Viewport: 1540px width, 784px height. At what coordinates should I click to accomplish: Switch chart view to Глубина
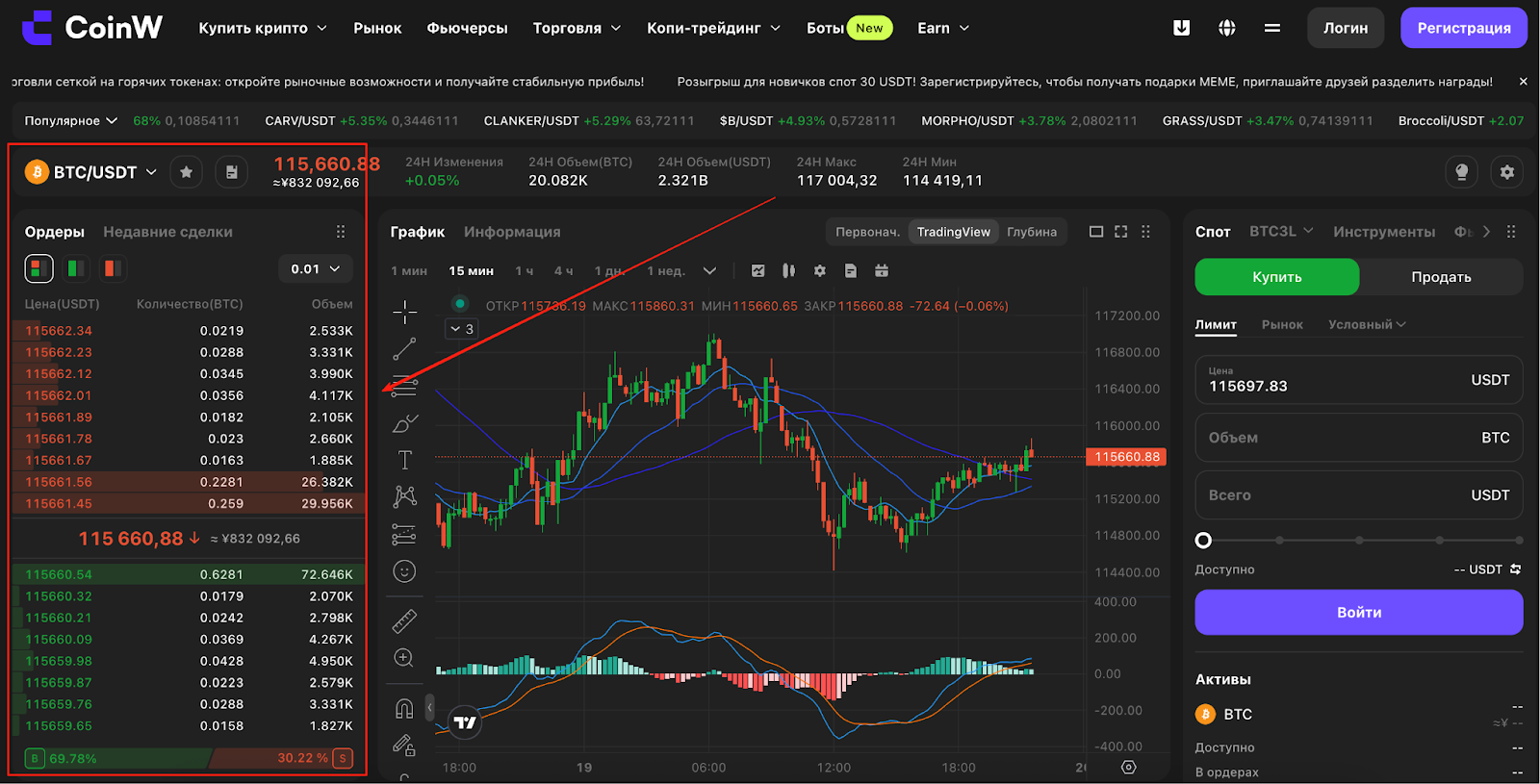(1032, 232)
